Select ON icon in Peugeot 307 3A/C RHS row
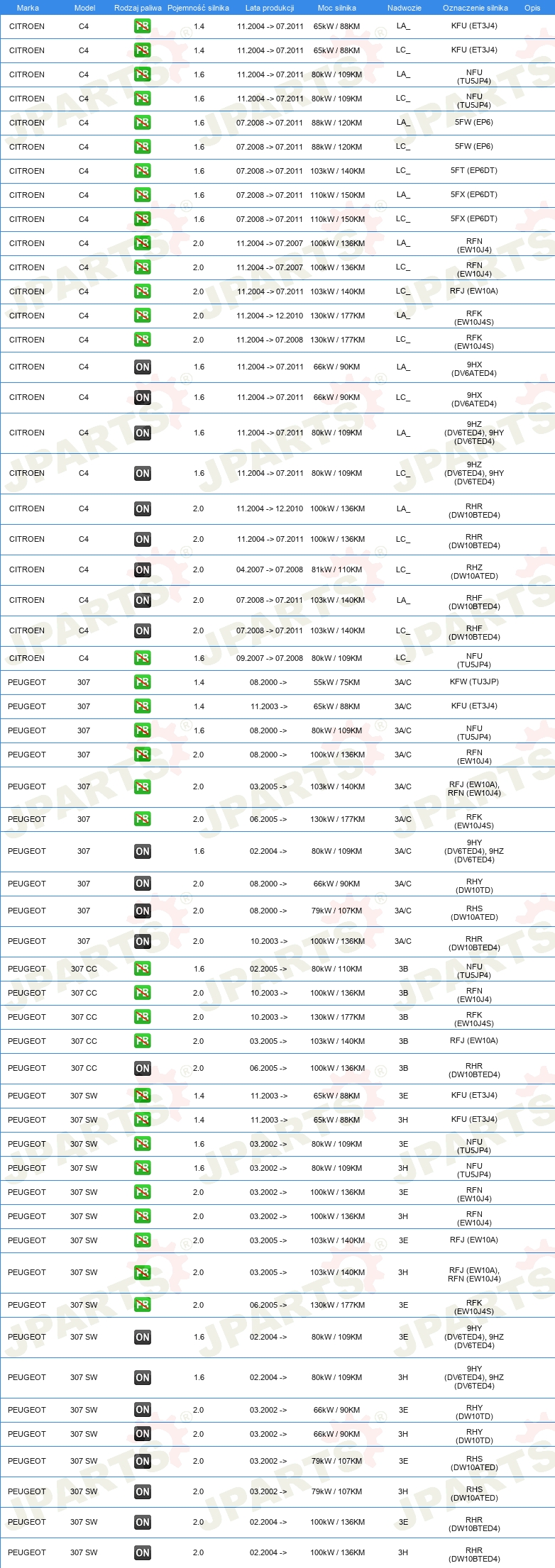This screenshot has width=555, height=1568. point(142,911)
